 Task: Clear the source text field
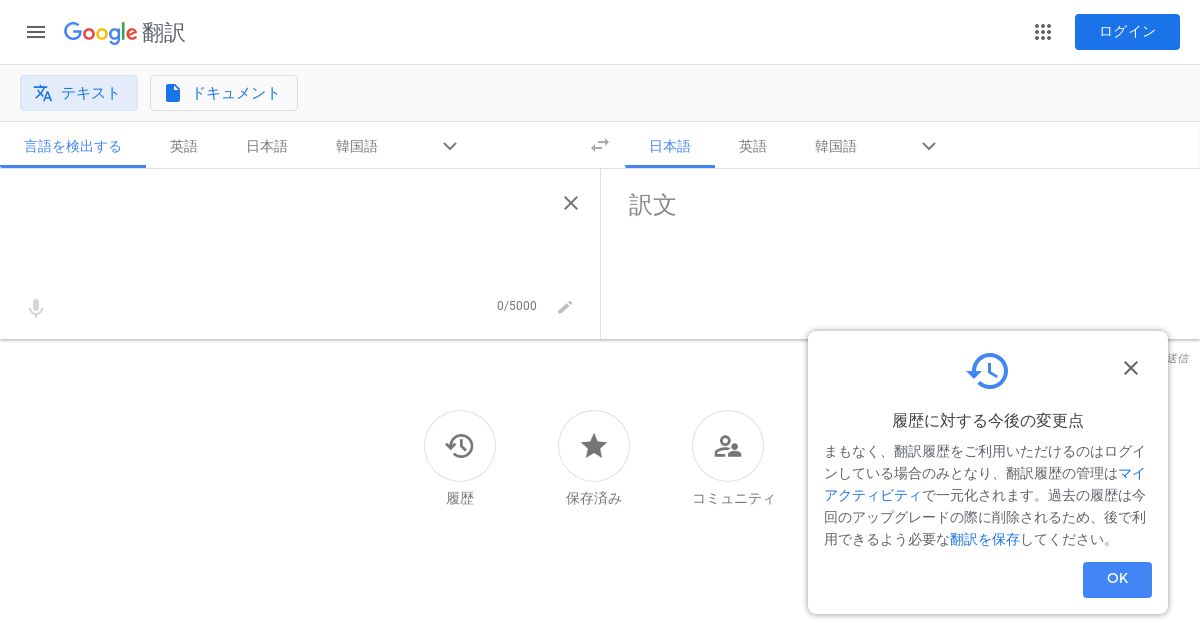pyautogui.click(x=571, y=203)
